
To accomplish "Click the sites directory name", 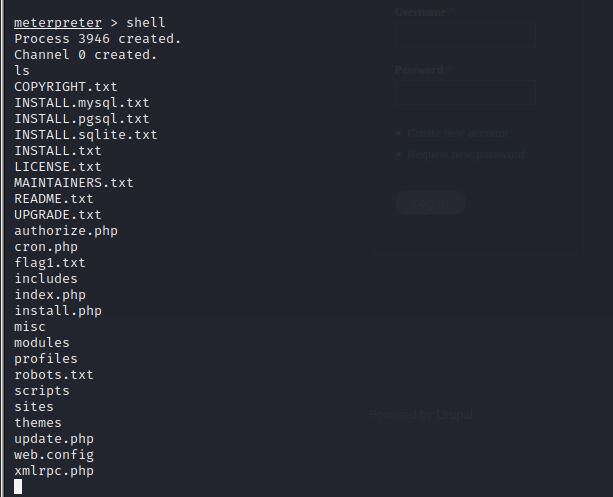I will click(34, 407).
